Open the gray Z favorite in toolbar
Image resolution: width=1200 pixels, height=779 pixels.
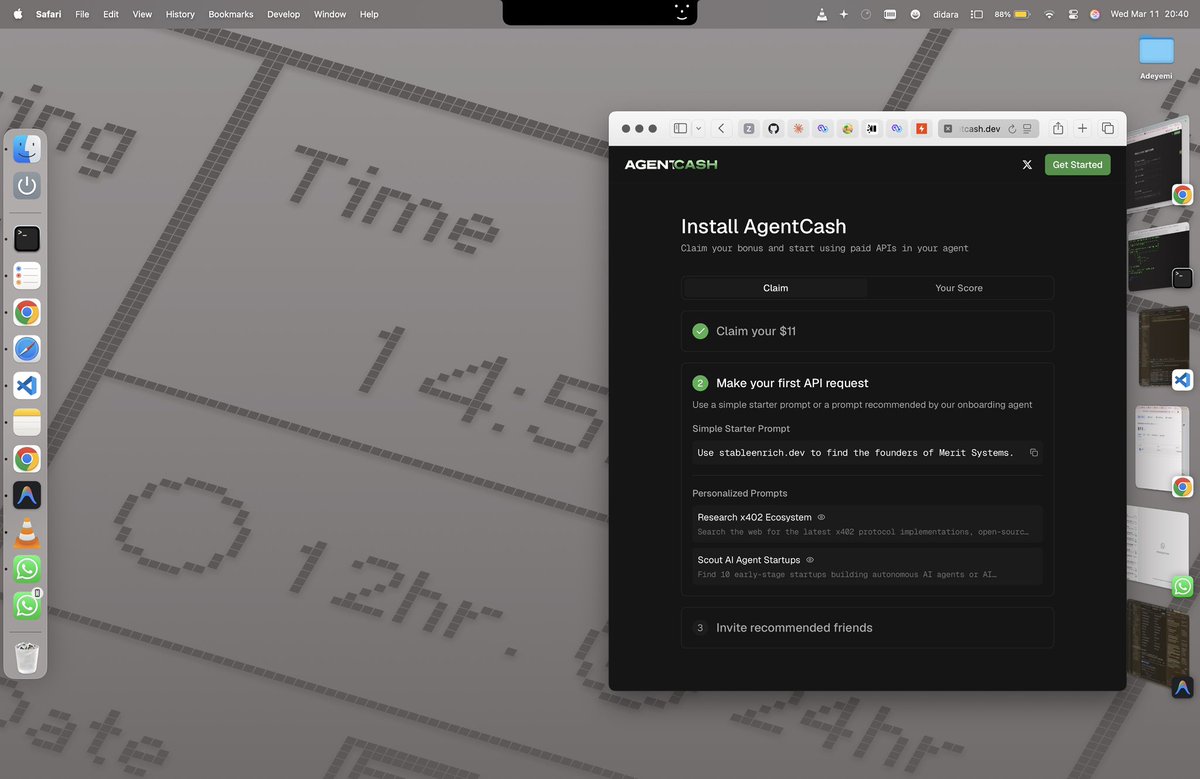point(748,128)
